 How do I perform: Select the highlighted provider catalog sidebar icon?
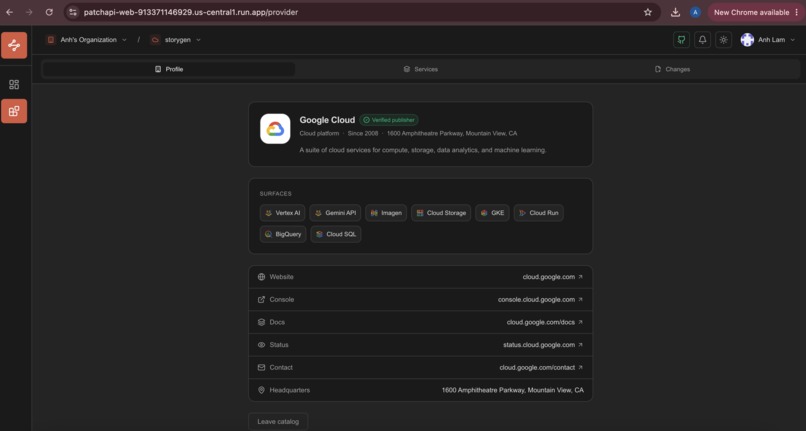(14, 111)
